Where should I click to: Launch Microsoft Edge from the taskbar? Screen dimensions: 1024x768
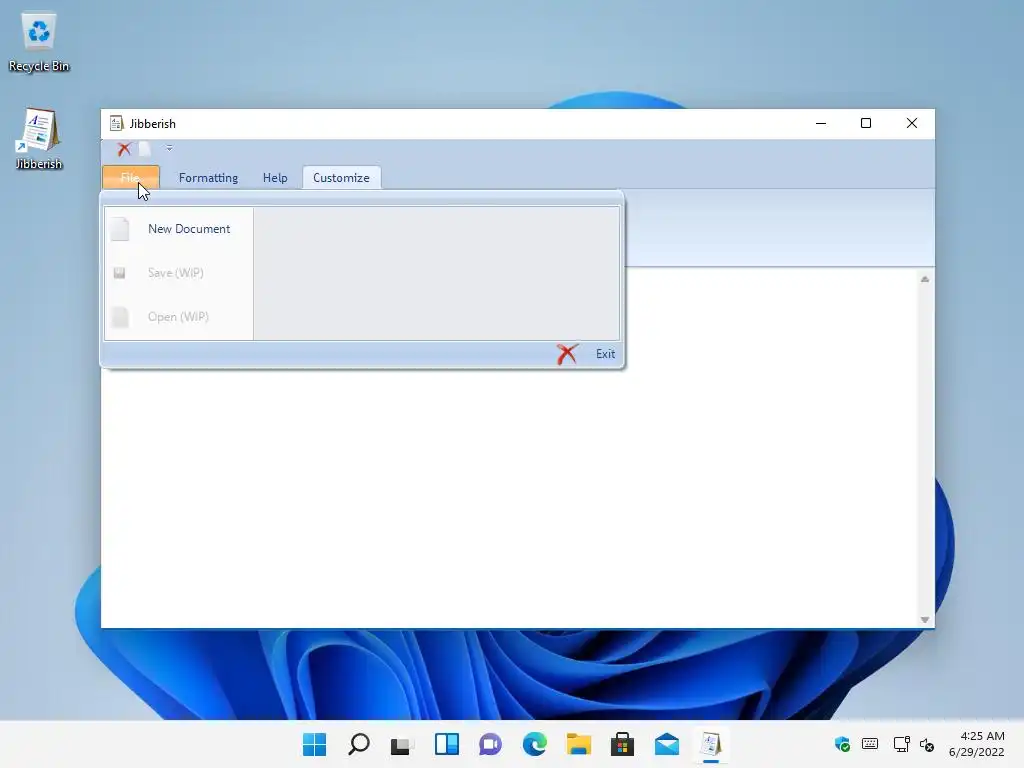click(x=535, y=744)
